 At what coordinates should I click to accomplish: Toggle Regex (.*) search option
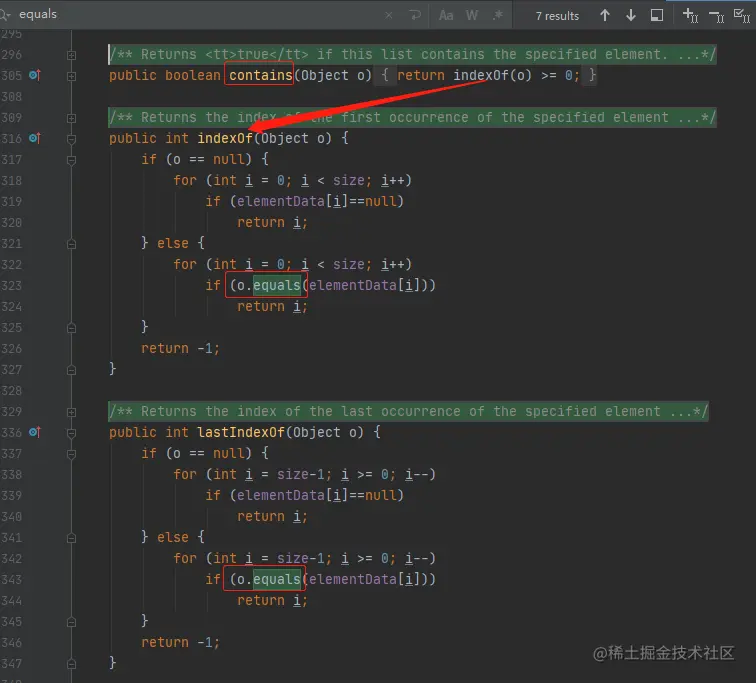[498, 15]
